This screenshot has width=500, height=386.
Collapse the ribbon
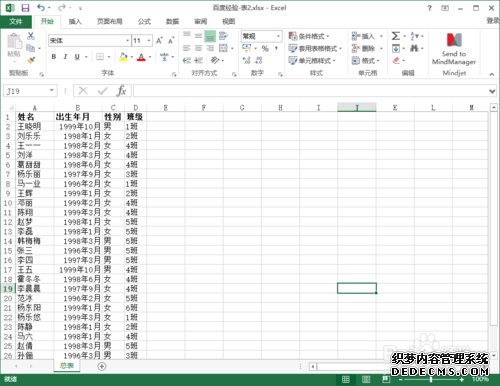(492, 74)
